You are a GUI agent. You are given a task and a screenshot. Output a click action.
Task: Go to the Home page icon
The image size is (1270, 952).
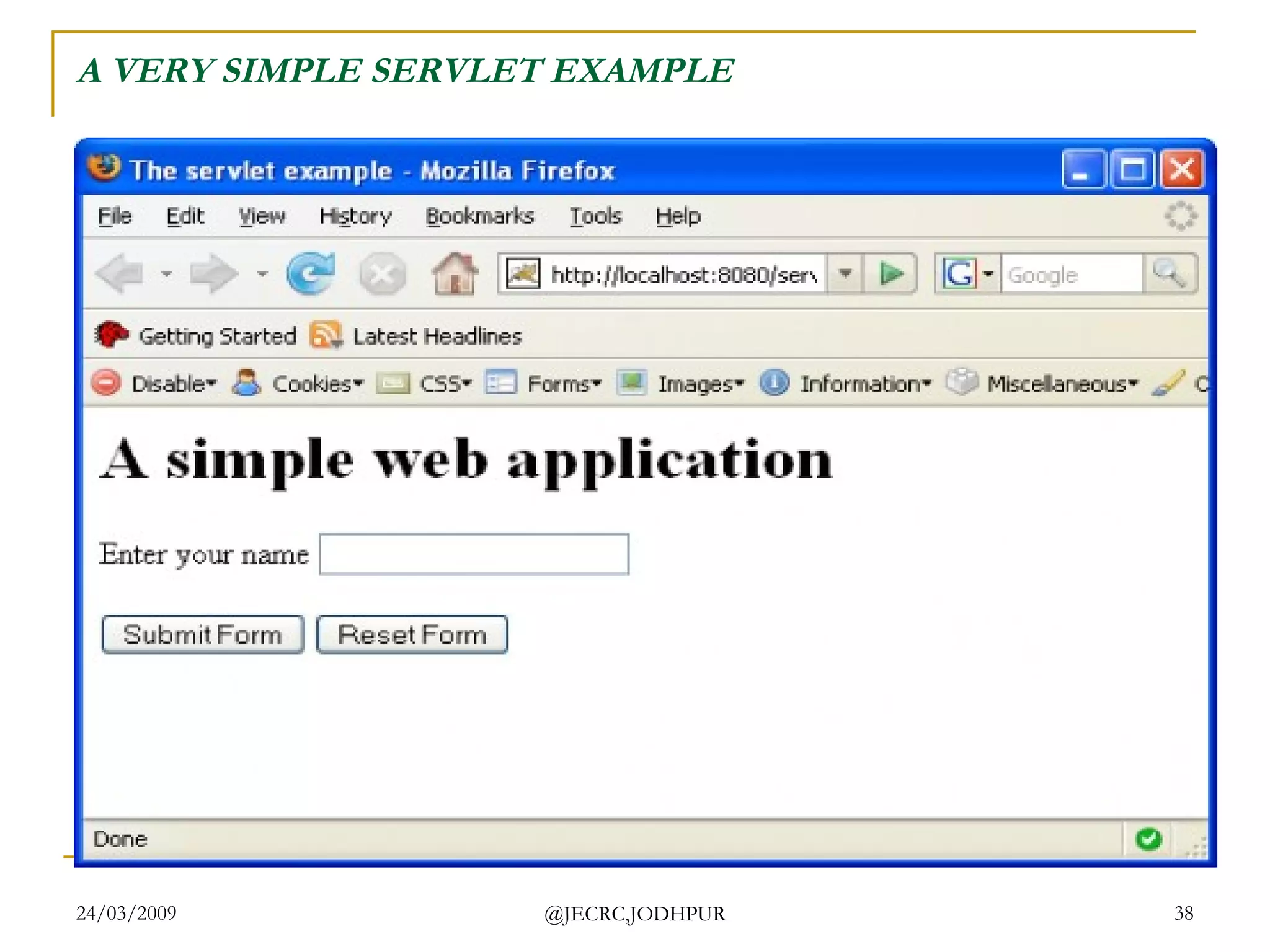pos(455,273)
